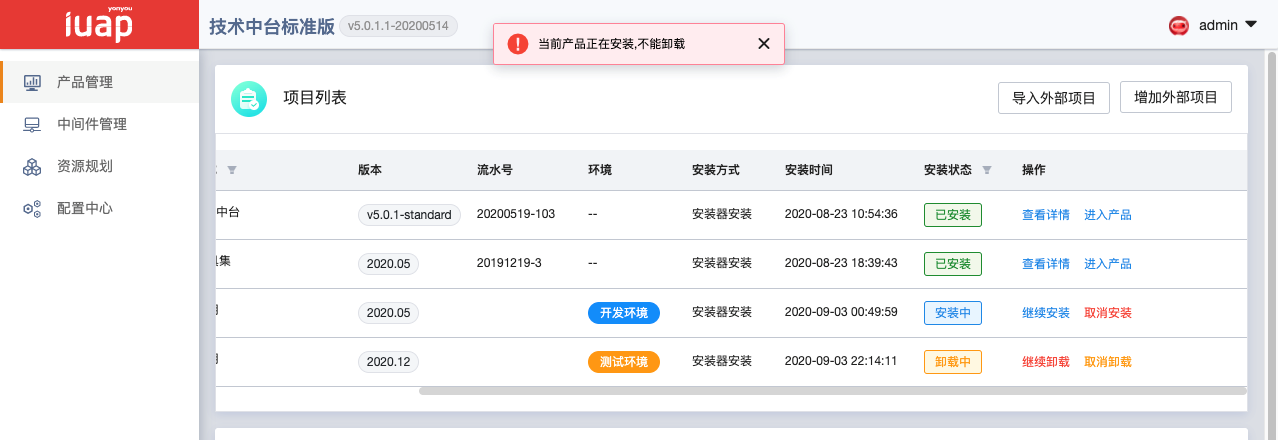Click install time 2020-09-03 00:49:59
The width and height of the screenshot is (1278, 440).
click(841, 312)
